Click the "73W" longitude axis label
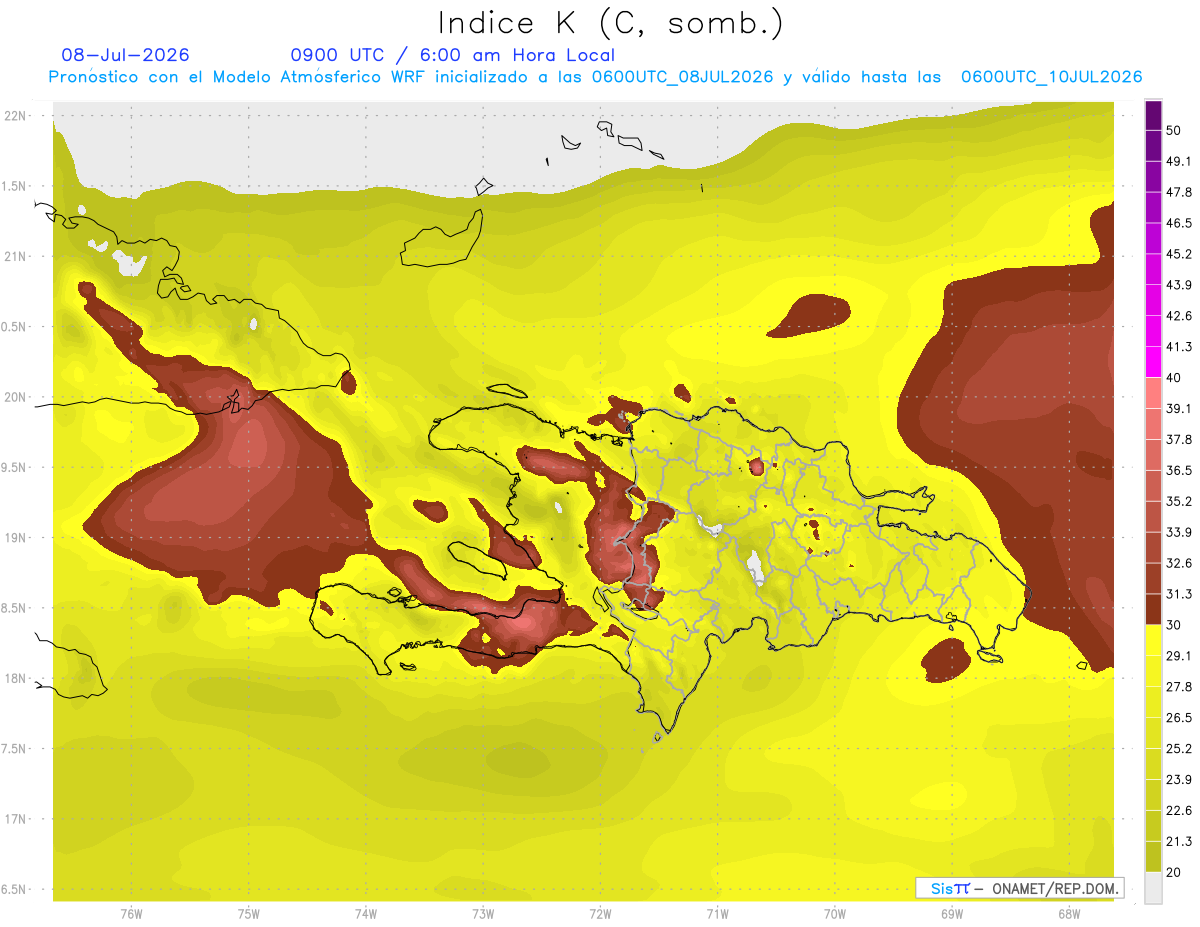 483,914
